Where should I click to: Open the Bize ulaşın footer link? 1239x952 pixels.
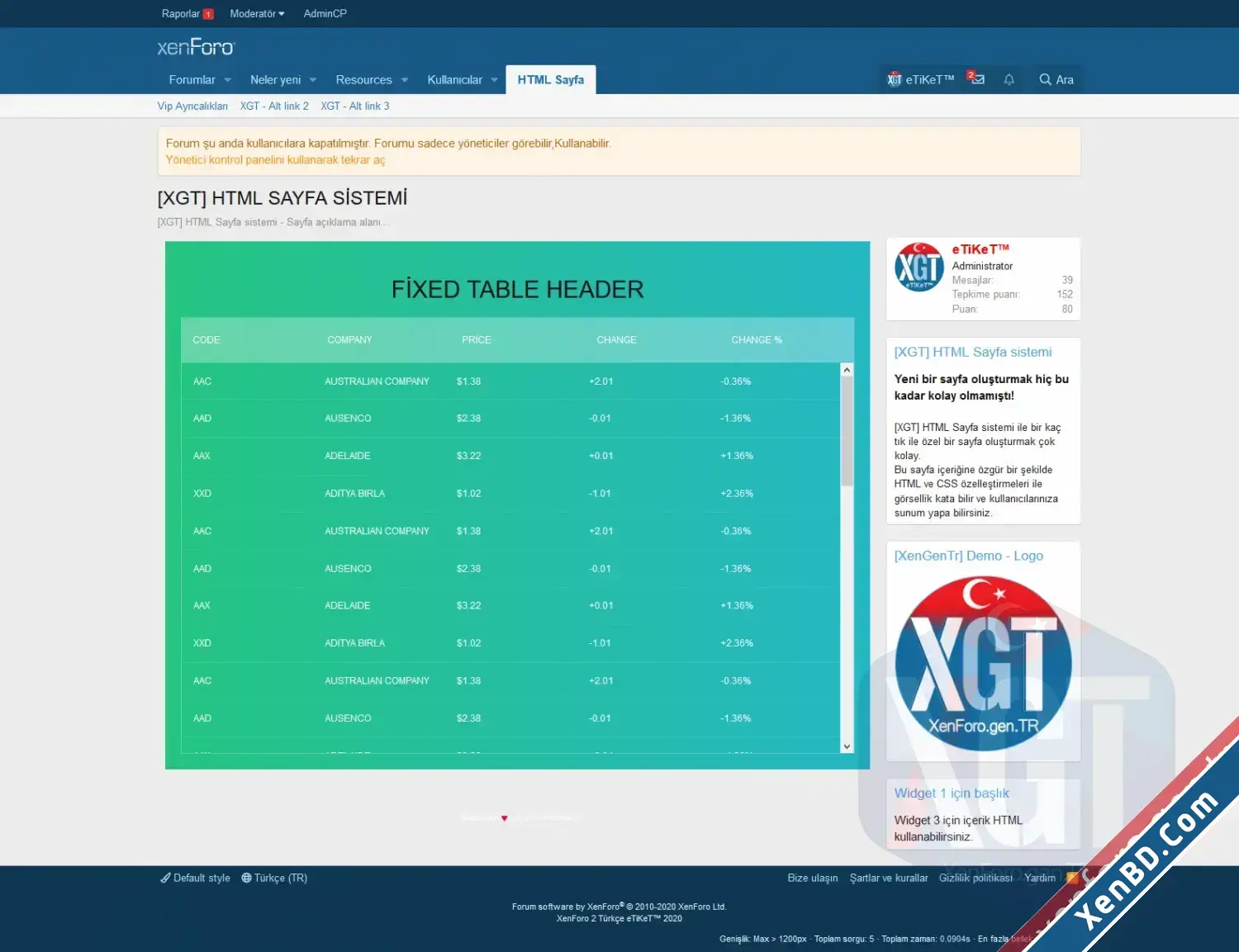pos(812,878)
